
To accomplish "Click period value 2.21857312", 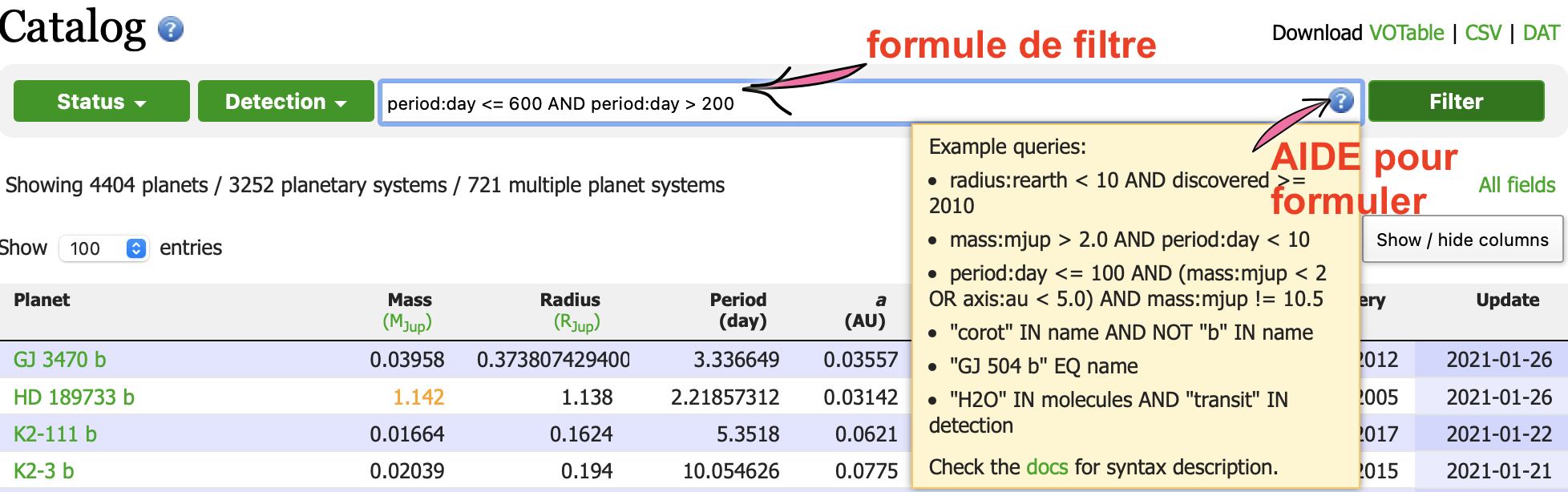I will pyautogui.click(x=725, y=397).
